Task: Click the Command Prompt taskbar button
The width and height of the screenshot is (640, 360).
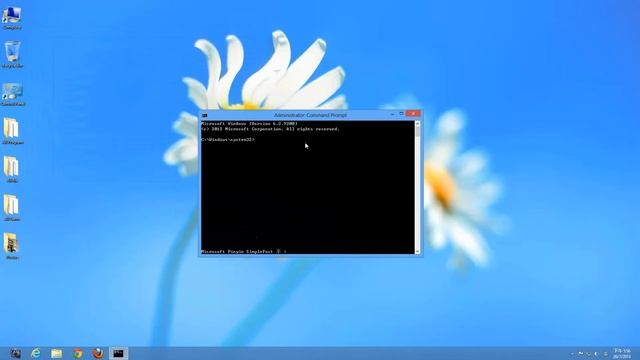Action: coord(118,353)
